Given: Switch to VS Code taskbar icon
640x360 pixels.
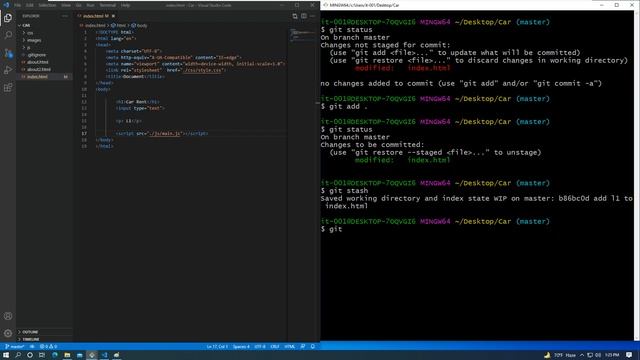Looking at the screenshot, I should [104, 355].
